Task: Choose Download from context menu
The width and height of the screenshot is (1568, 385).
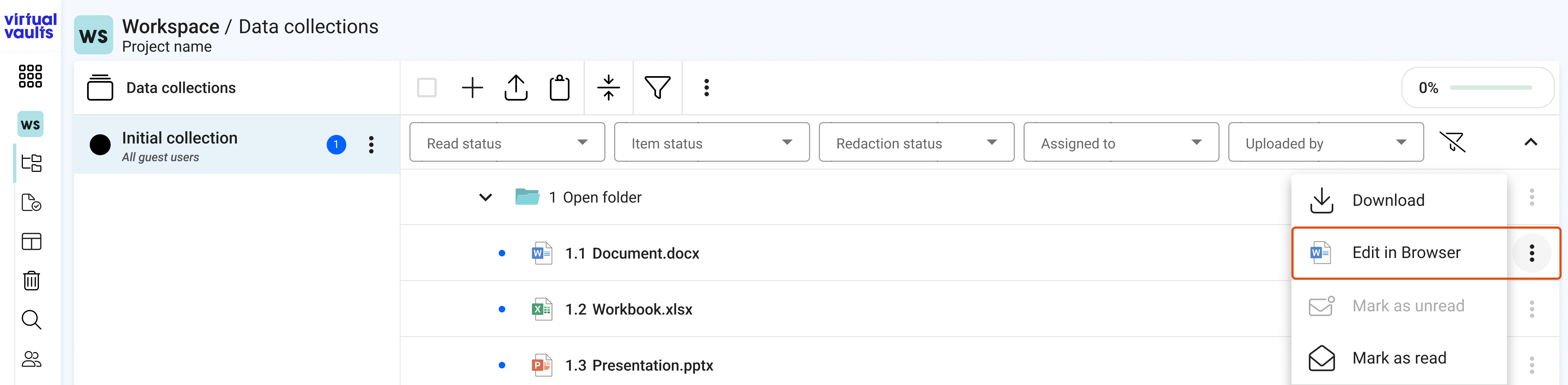Action: [1399, 201]
